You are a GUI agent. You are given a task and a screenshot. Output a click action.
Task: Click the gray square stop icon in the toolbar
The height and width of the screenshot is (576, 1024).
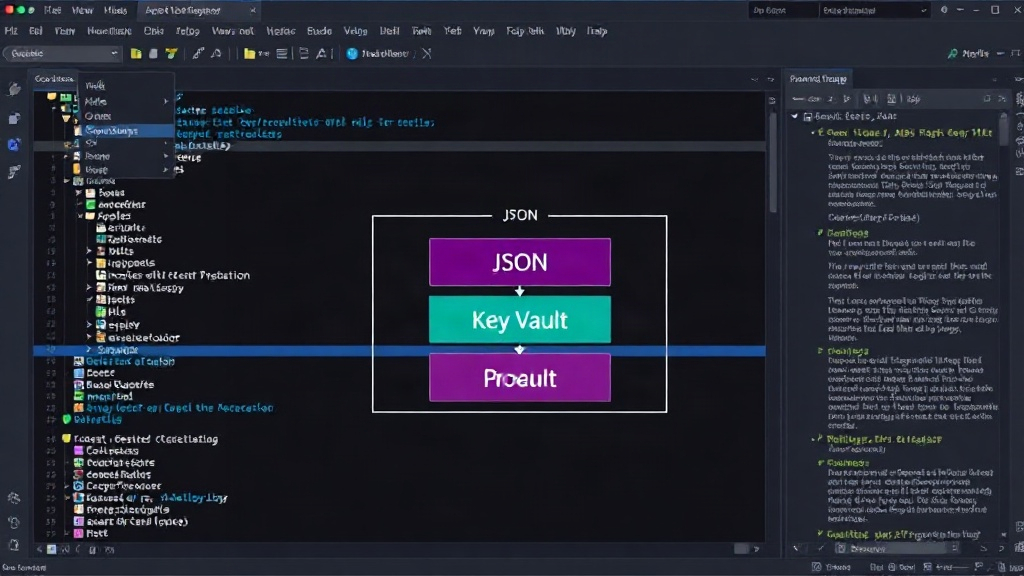[153, 54]
